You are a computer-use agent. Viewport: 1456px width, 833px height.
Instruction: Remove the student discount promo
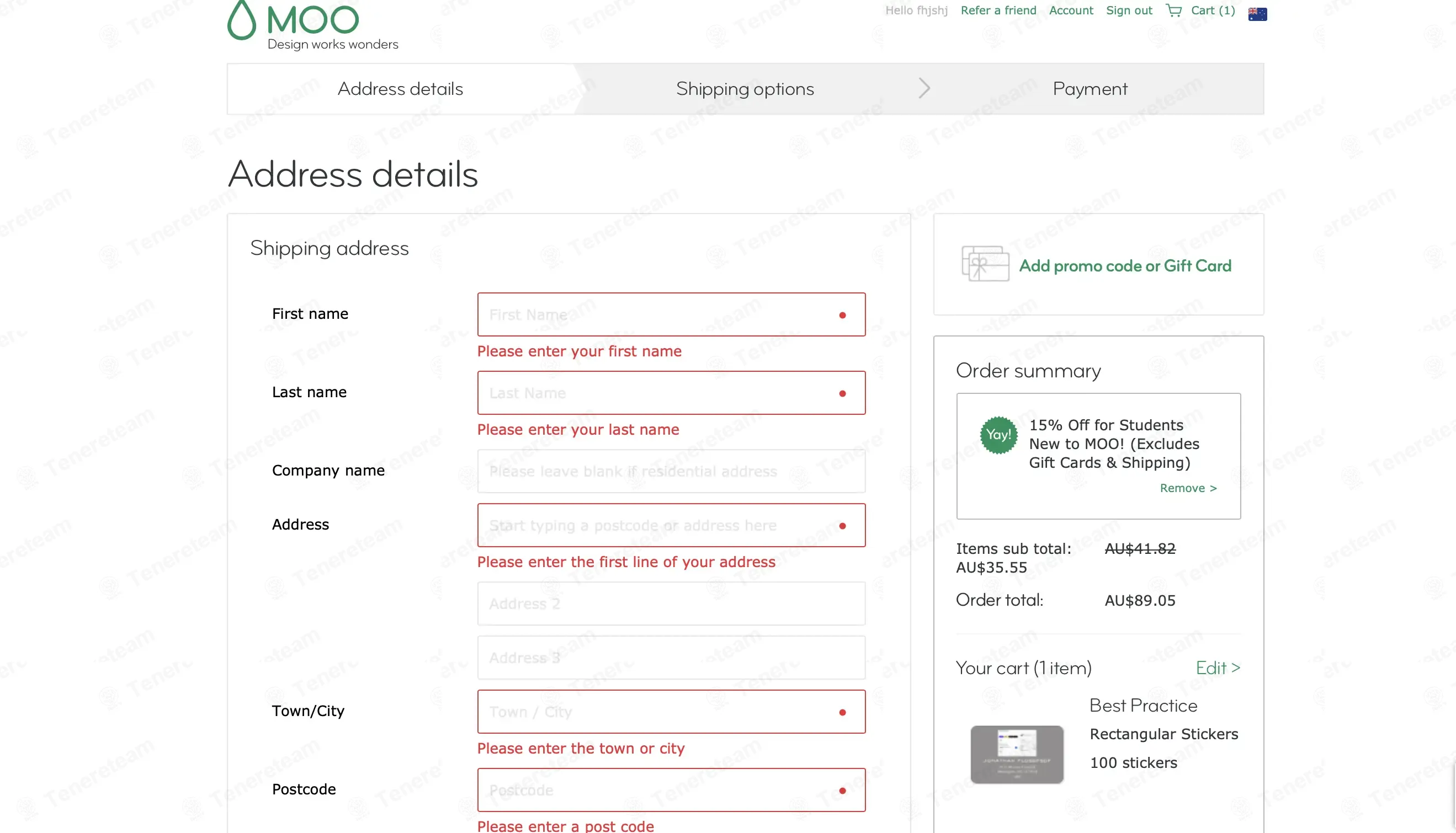coord(1188,488)
